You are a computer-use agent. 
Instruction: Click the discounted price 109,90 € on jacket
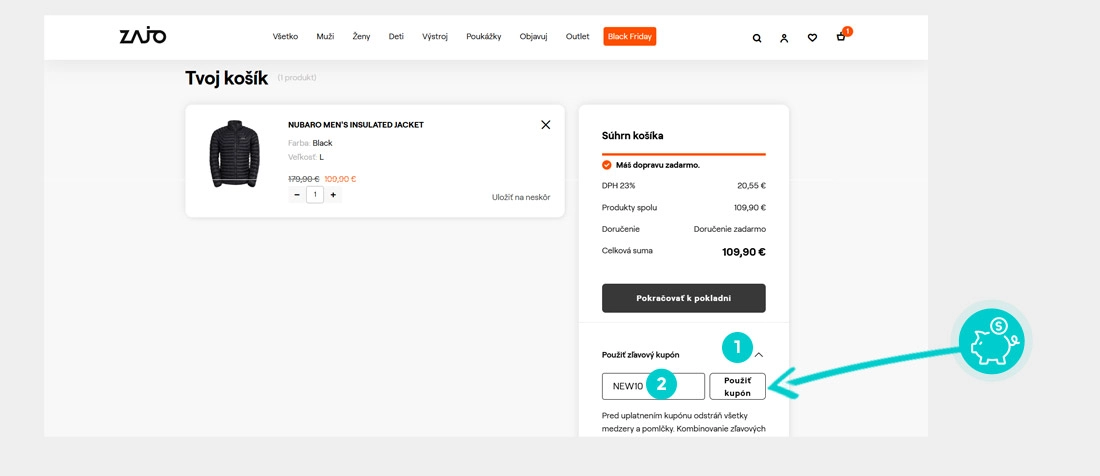[x=340, y=179]
